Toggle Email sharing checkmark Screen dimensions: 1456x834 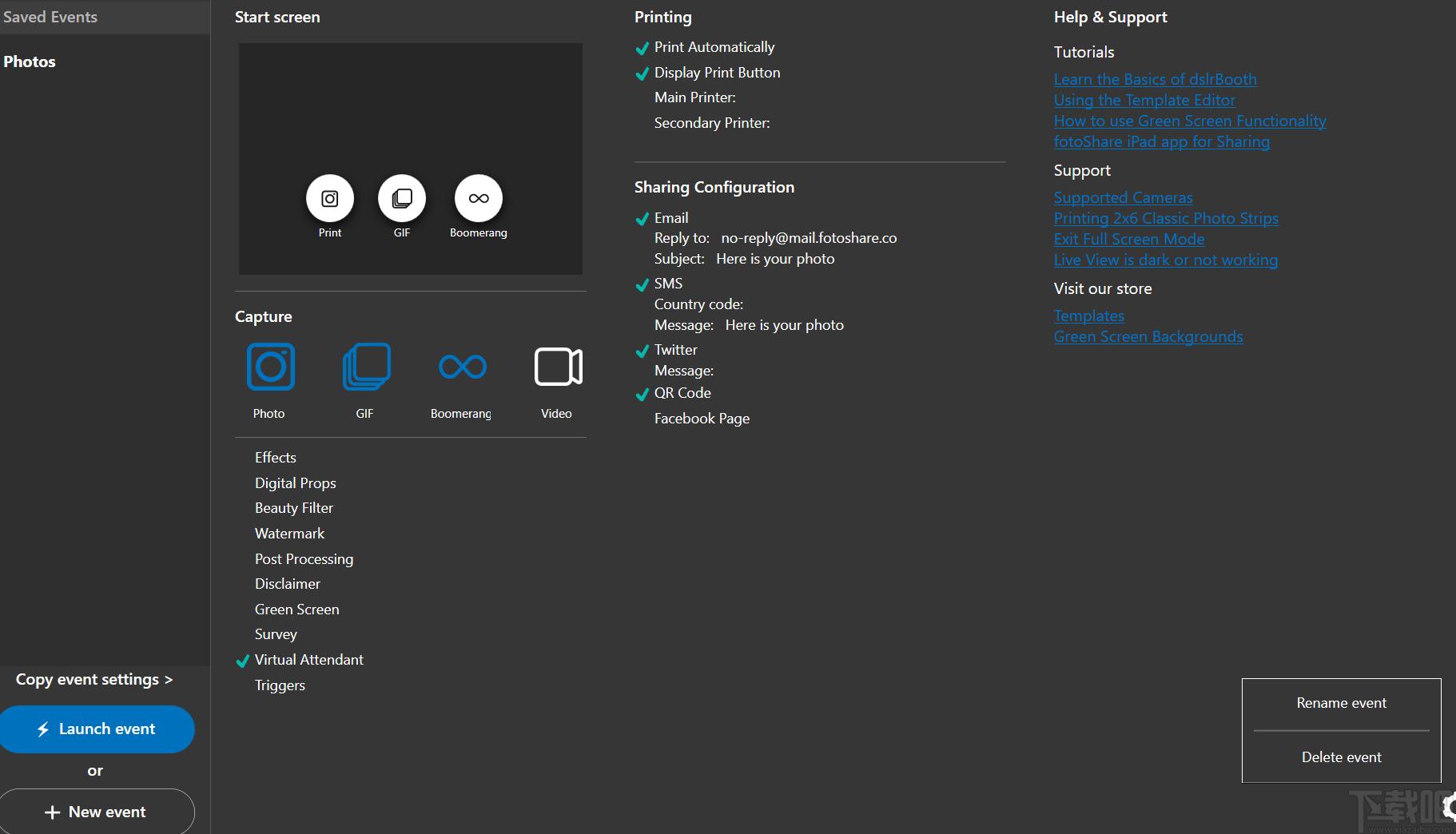(x=642, y=219)
